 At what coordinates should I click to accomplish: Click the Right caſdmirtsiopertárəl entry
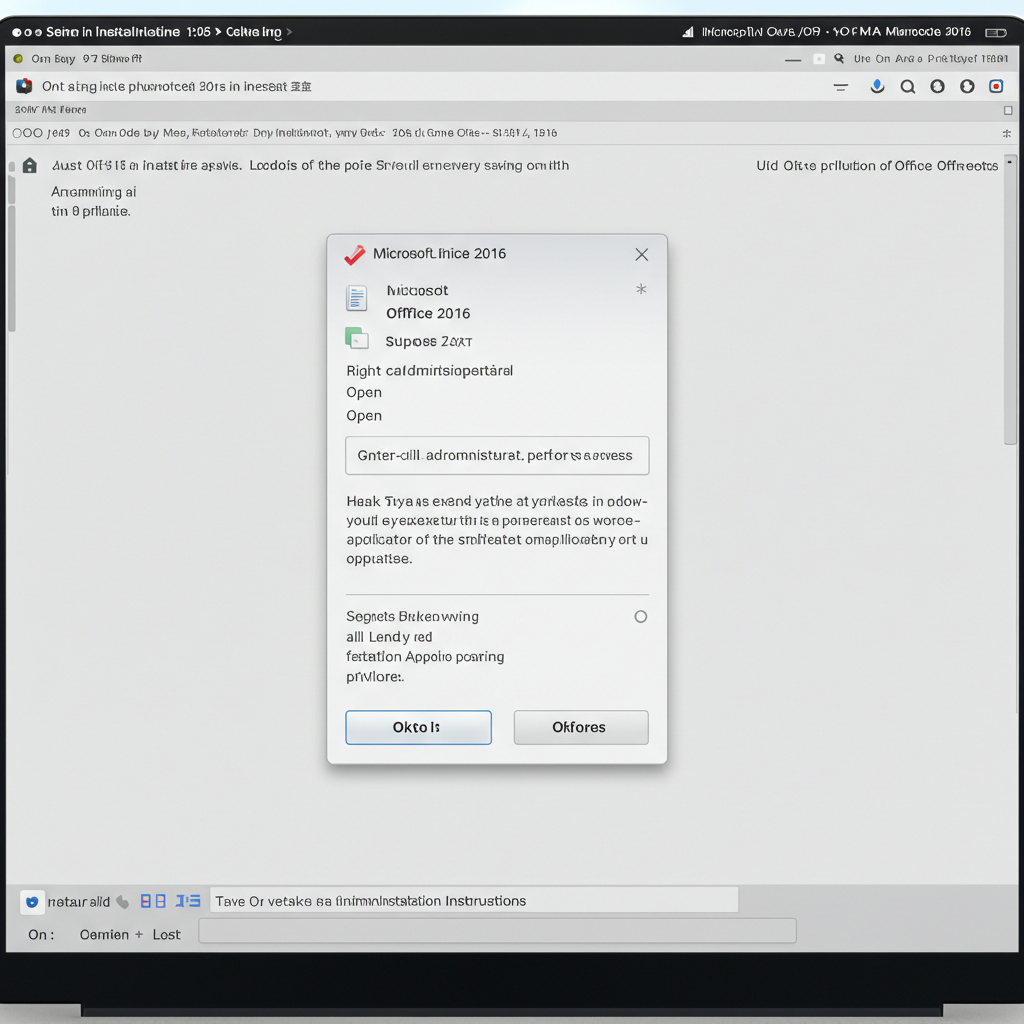(429, 371)
